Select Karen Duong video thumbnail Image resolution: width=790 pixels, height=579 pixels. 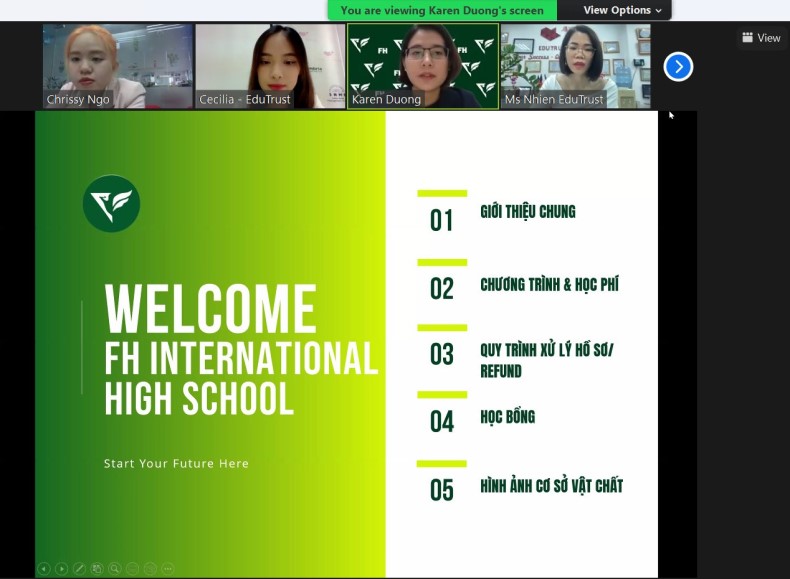423,66
